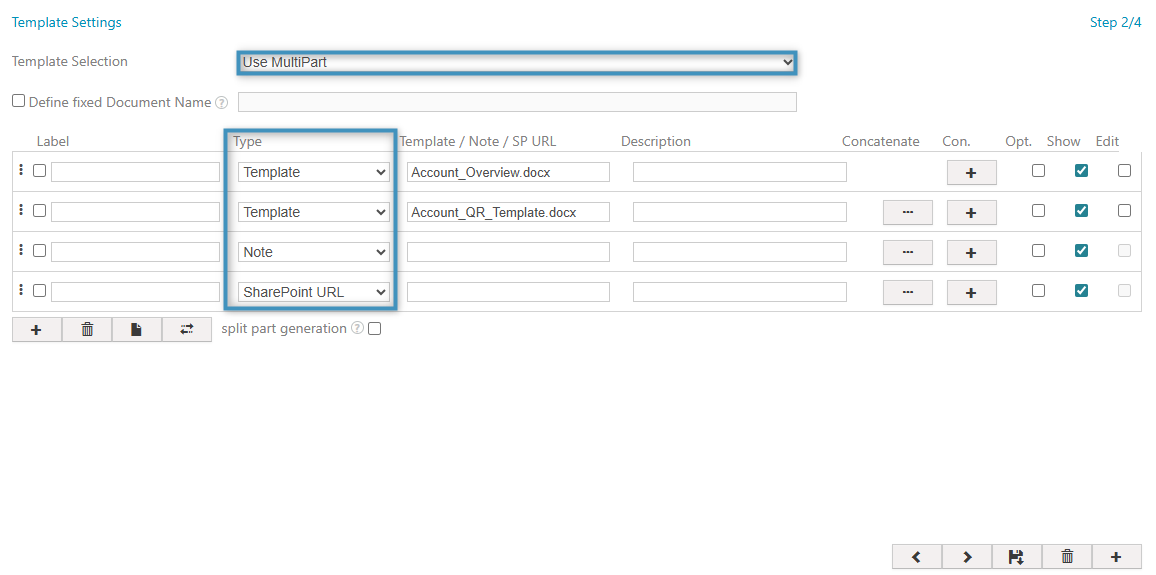This screenshot has width=1156, height=575.
Task: Click the trash icon in the bottom-right toolbar
Action: pyautogui.click(x=1067, y=557)
